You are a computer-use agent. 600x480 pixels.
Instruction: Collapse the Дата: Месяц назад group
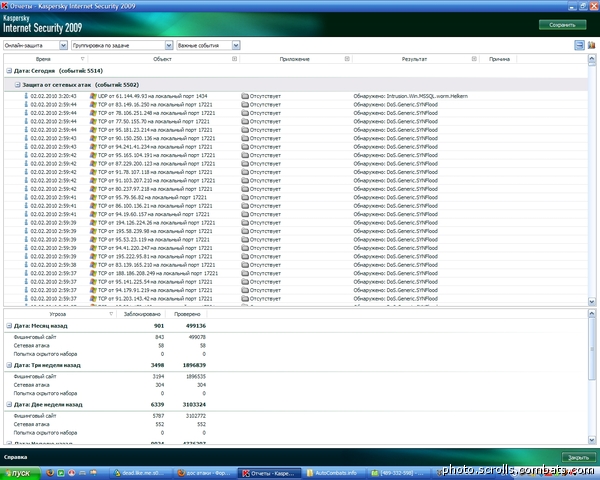tap(9, 326)
